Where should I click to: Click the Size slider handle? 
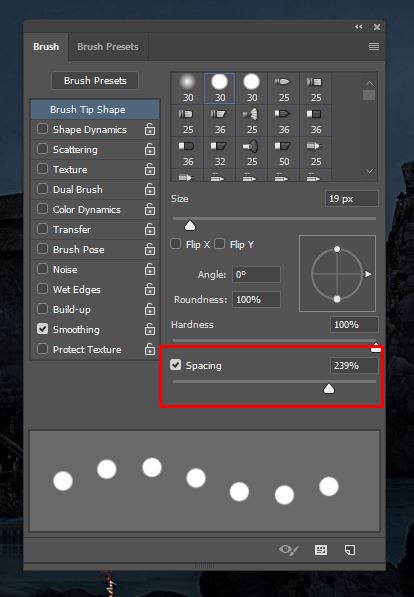pyautogui.click(x=190, y=226)
